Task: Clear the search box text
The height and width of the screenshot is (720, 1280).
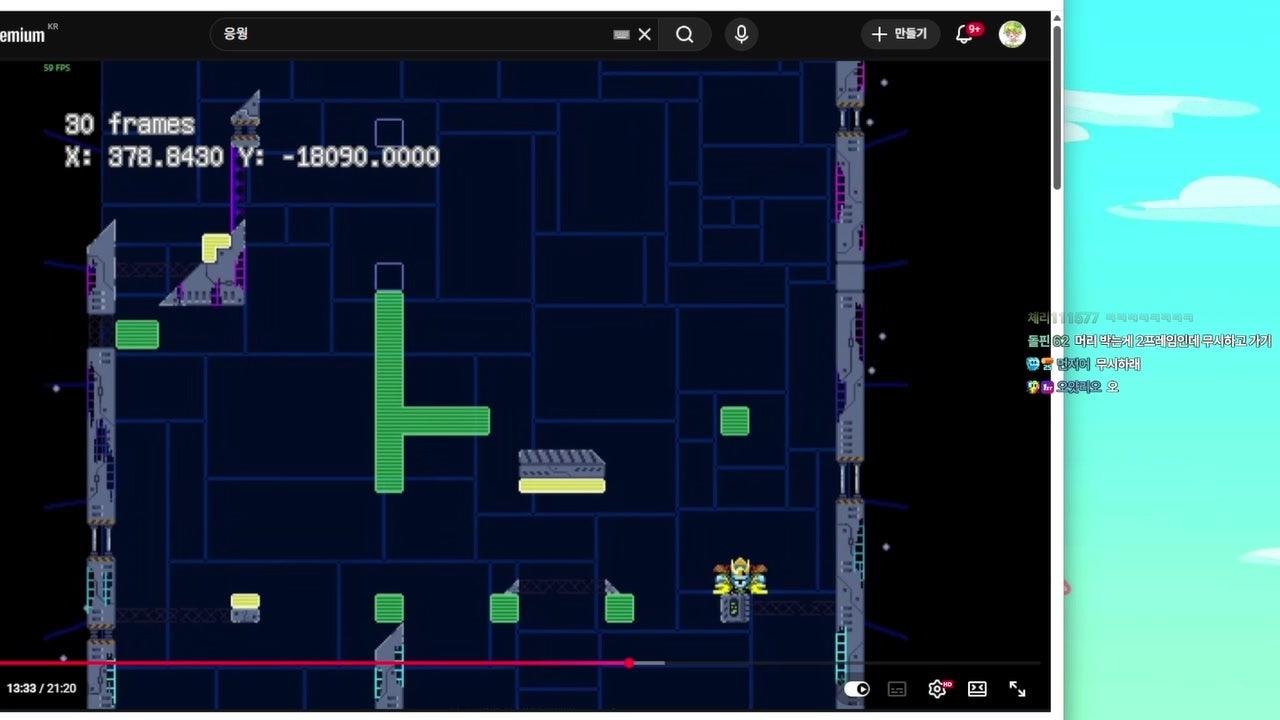Action: [x=645, y=34]
